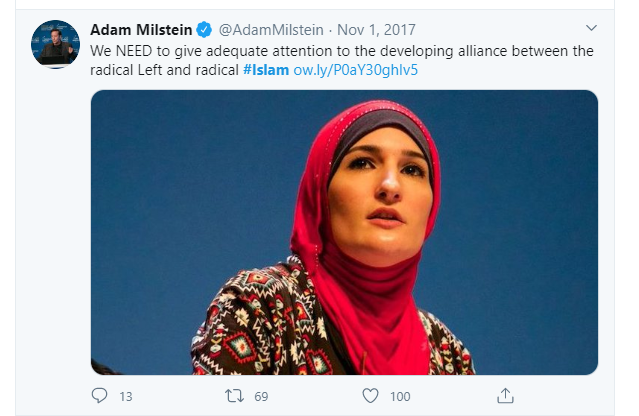The image size is (639, 416).
Task: Click the Adam Milstein display name
Action: 142,27
